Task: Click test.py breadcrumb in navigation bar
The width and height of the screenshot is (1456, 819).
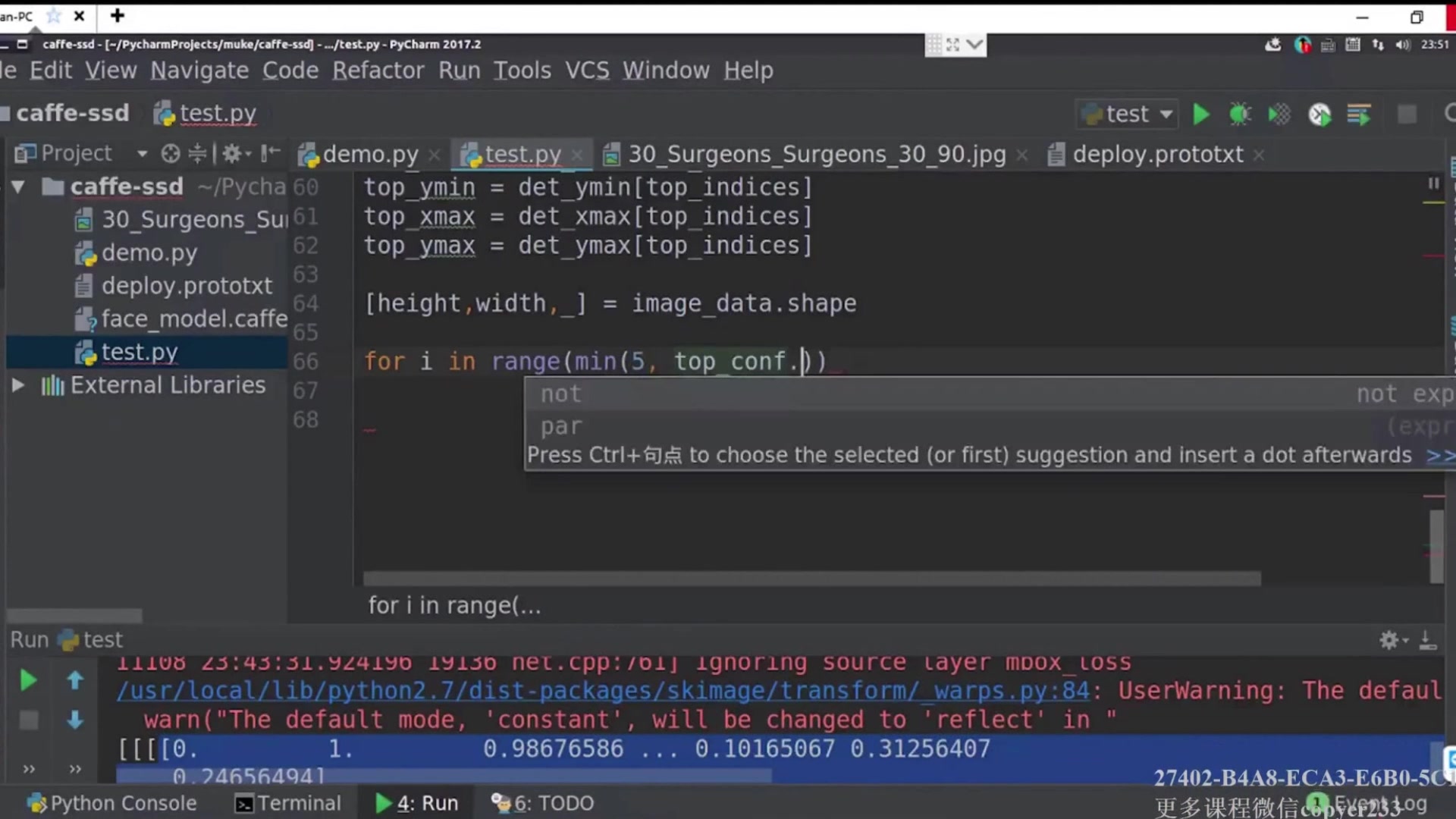Action: 206,114
